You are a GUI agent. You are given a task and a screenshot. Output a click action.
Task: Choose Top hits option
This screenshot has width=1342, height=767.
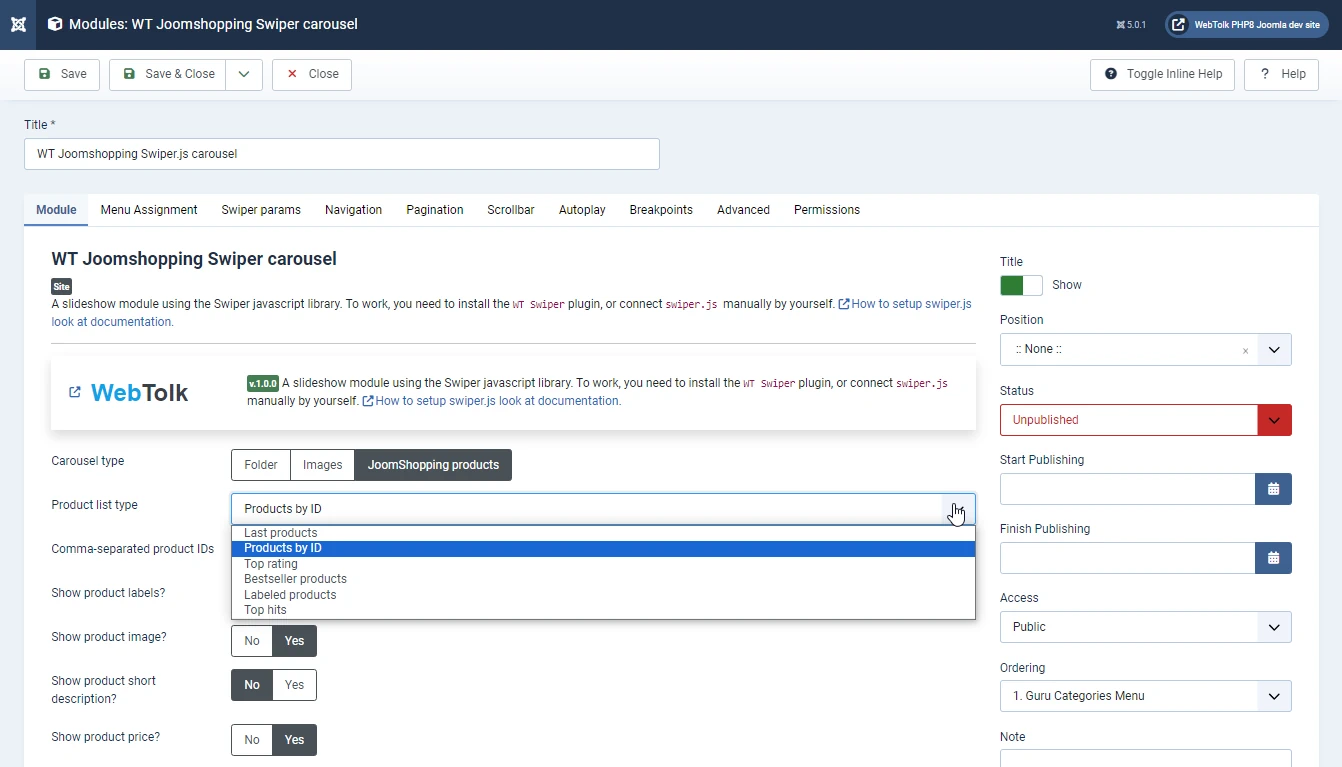click(x=603, y=610)
